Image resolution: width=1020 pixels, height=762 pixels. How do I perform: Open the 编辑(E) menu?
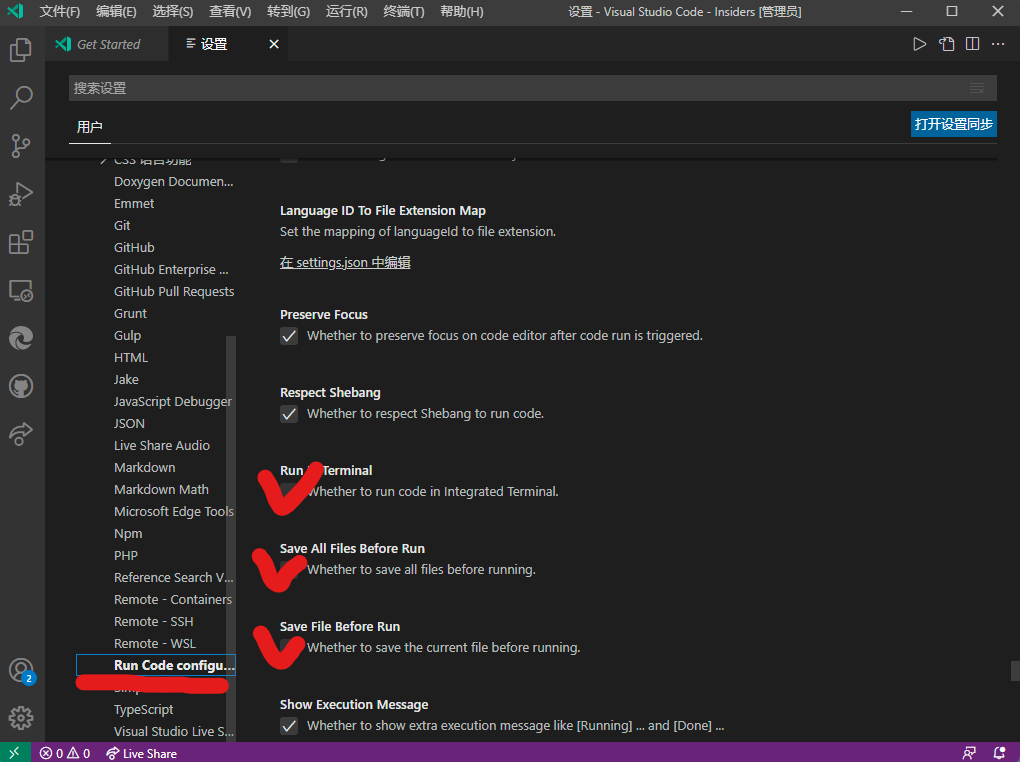116,12
